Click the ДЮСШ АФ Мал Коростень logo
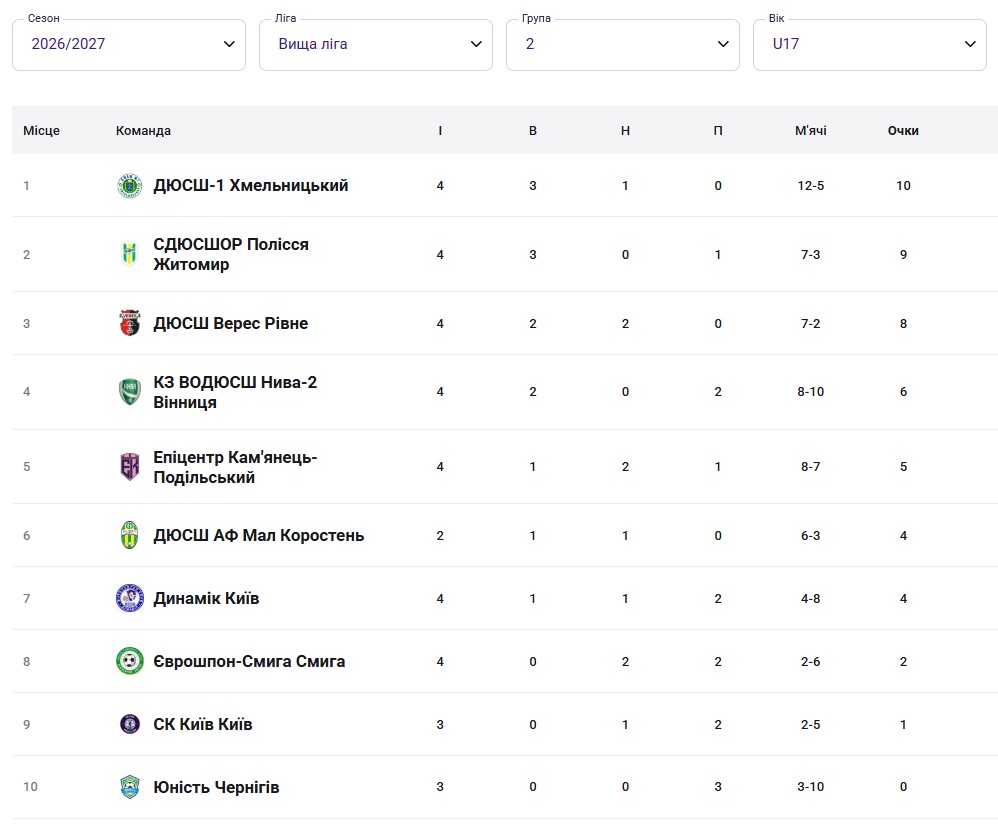The height and width of the screenshot is (832, 998). pos(130,535)
